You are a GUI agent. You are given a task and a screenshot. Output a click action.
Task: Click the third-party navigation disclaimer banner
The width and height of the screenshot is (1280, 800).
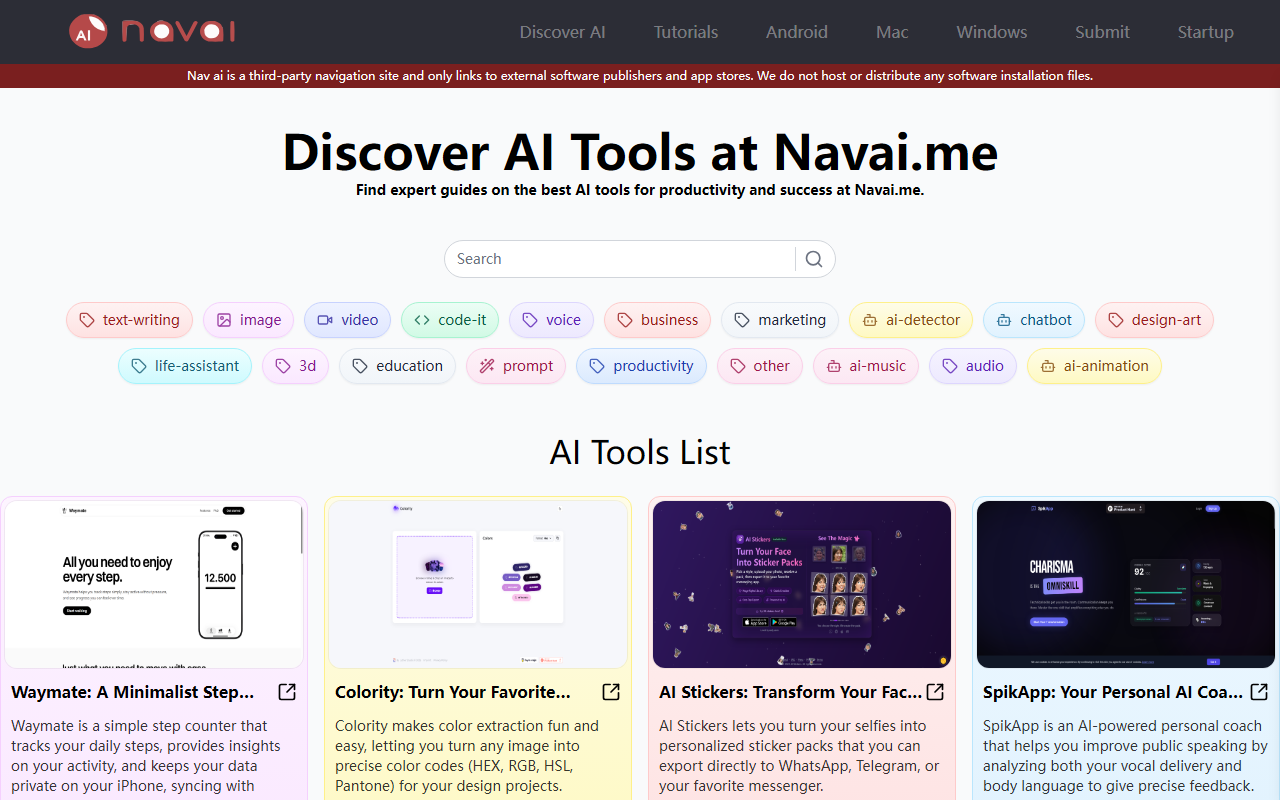tap(640, 76)
